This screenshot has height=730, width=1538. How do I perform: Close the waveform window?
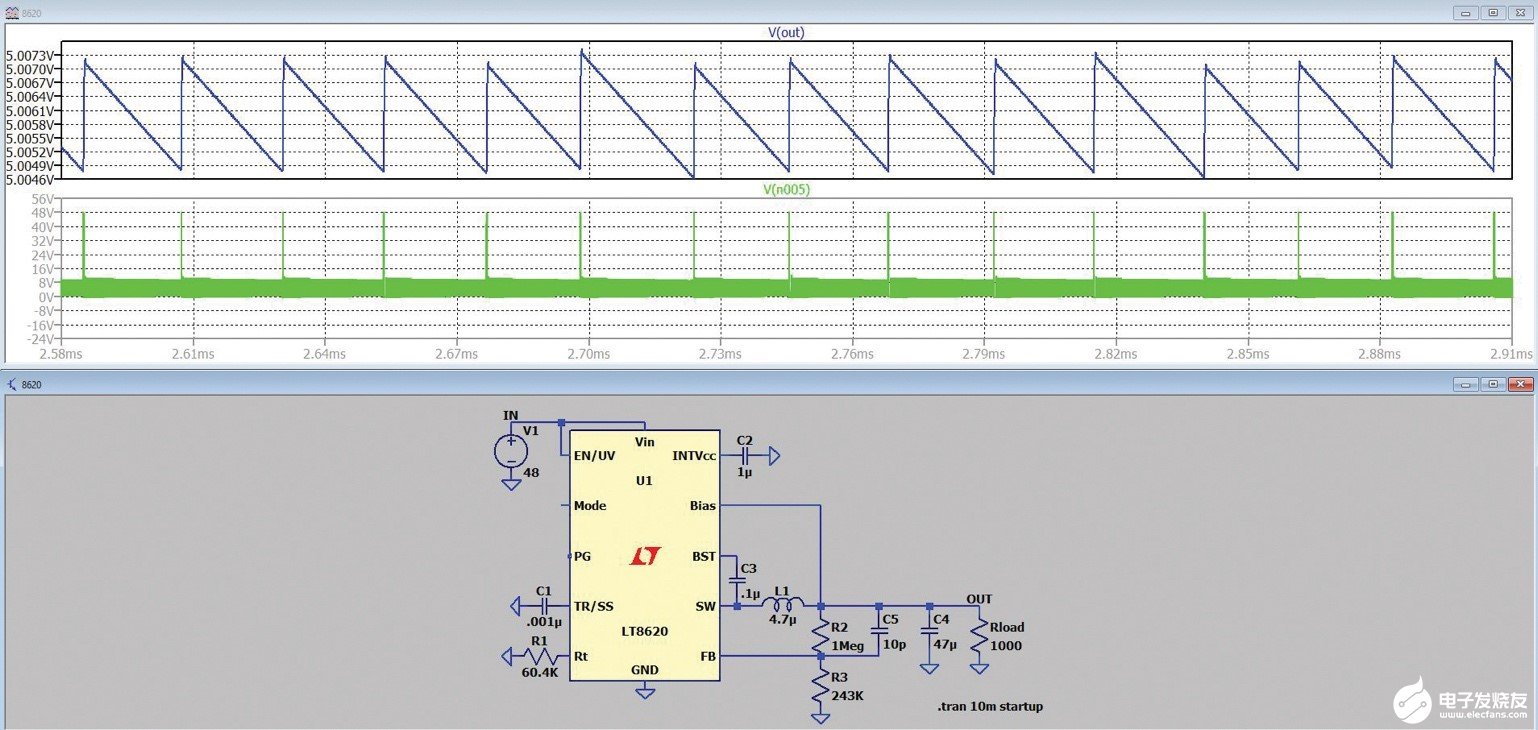point(1520,12)
